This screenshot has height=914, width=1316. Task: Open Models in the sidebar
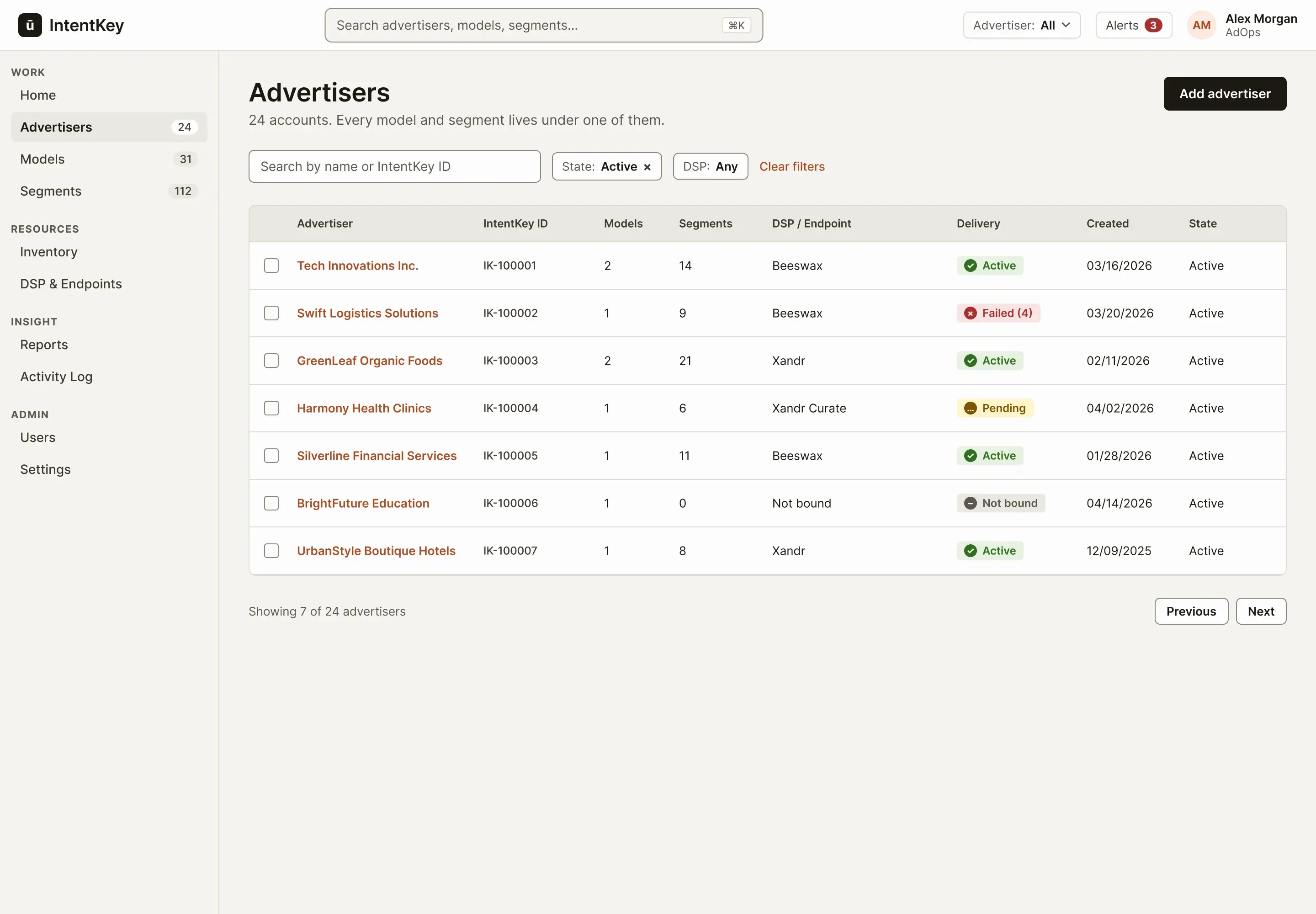[x=109, y=159]
